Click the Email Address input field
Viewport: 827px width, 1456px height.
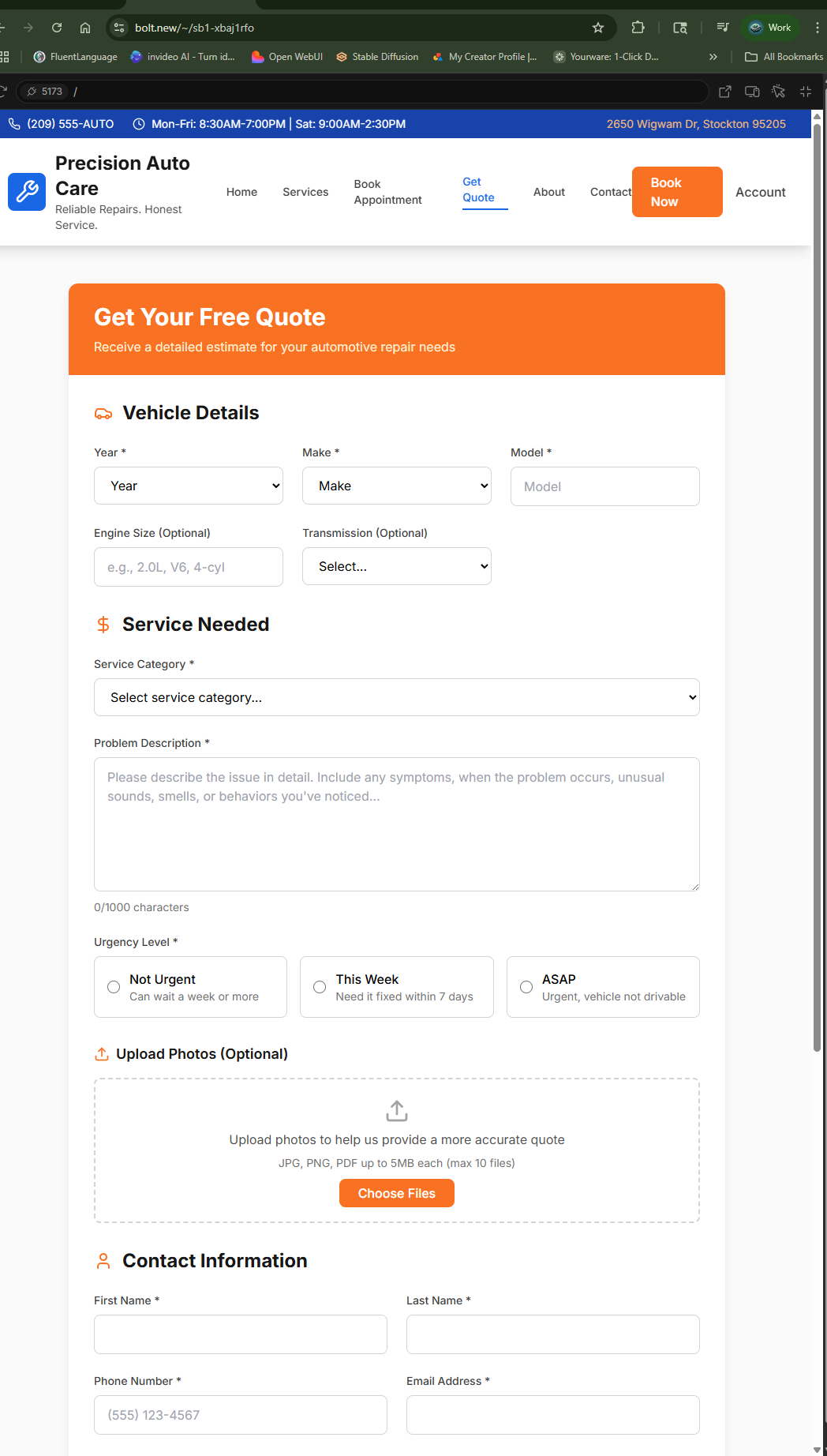coord(553,1415)
